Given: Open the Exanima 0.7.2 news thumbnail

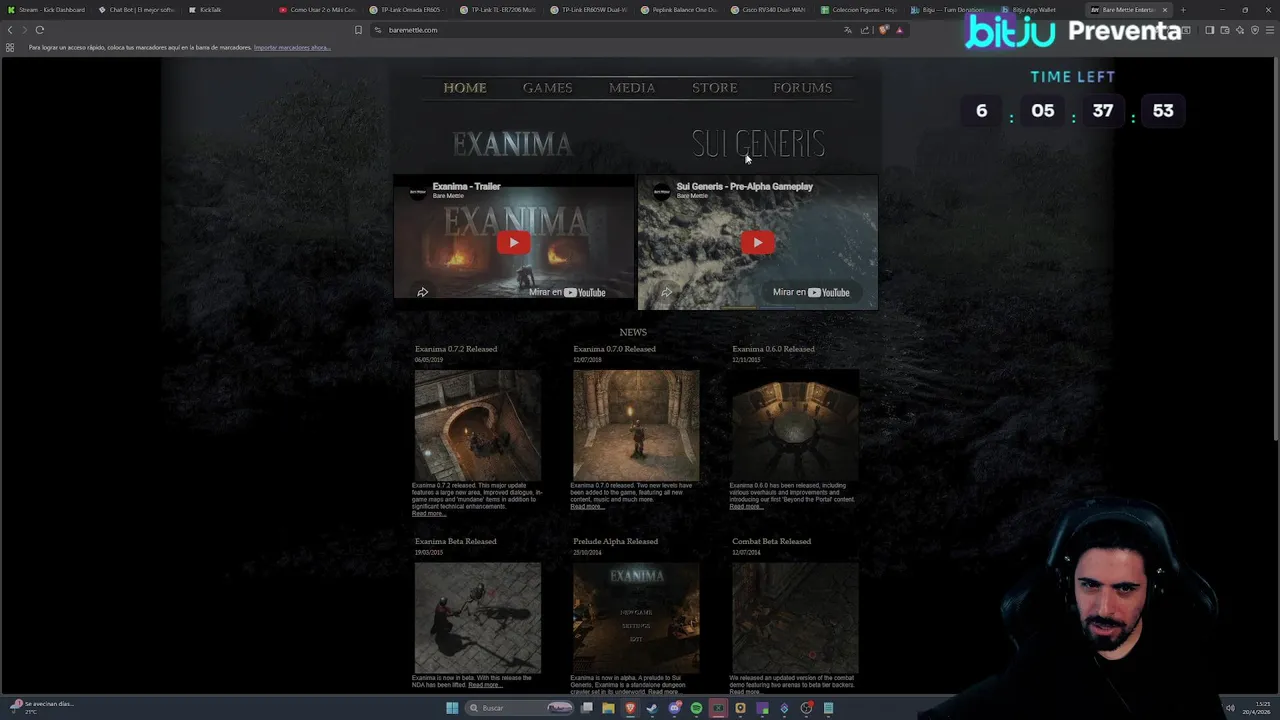Looking at the screenshot, I should click(x=478, y=425).
